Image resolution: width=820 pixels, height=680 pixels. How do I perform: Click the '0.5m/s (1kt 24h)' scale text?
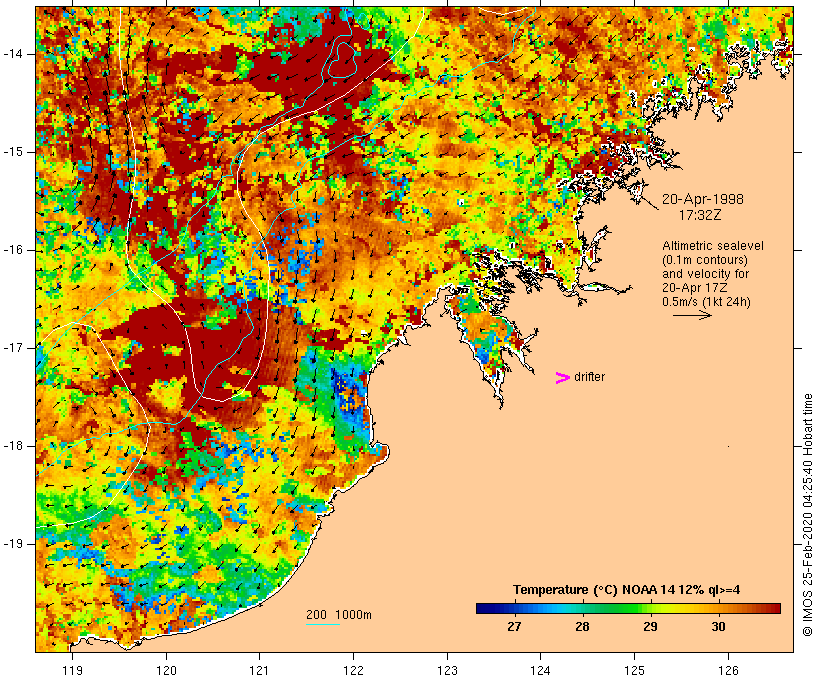pyautogui.click(x=706, y=302)
